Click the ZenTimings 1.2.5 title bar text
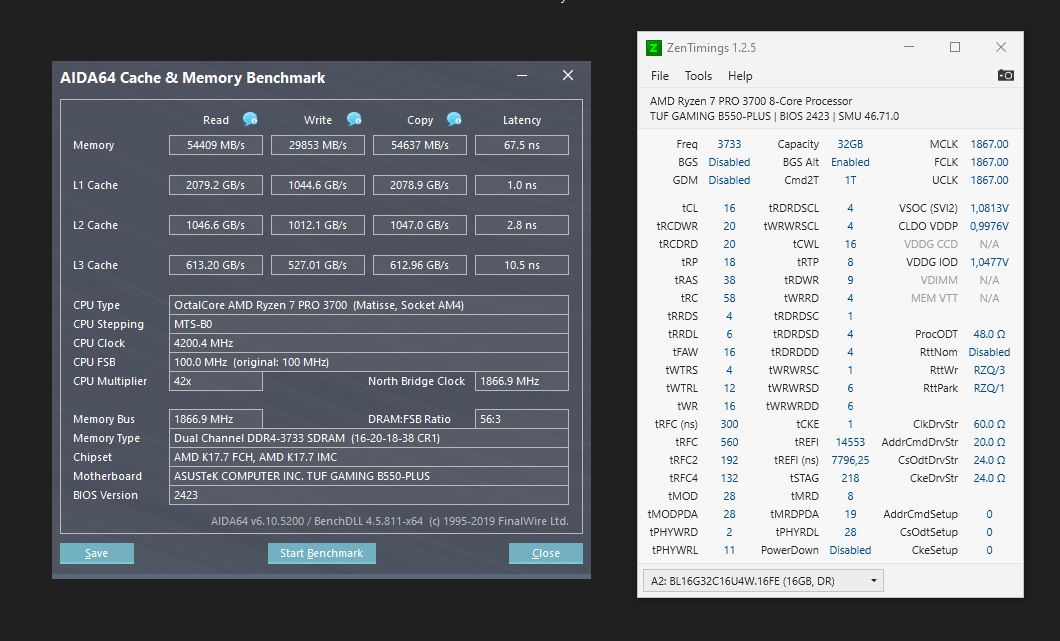The height and width of the screenshot is (641, 1060). click(x=711, y=47)
